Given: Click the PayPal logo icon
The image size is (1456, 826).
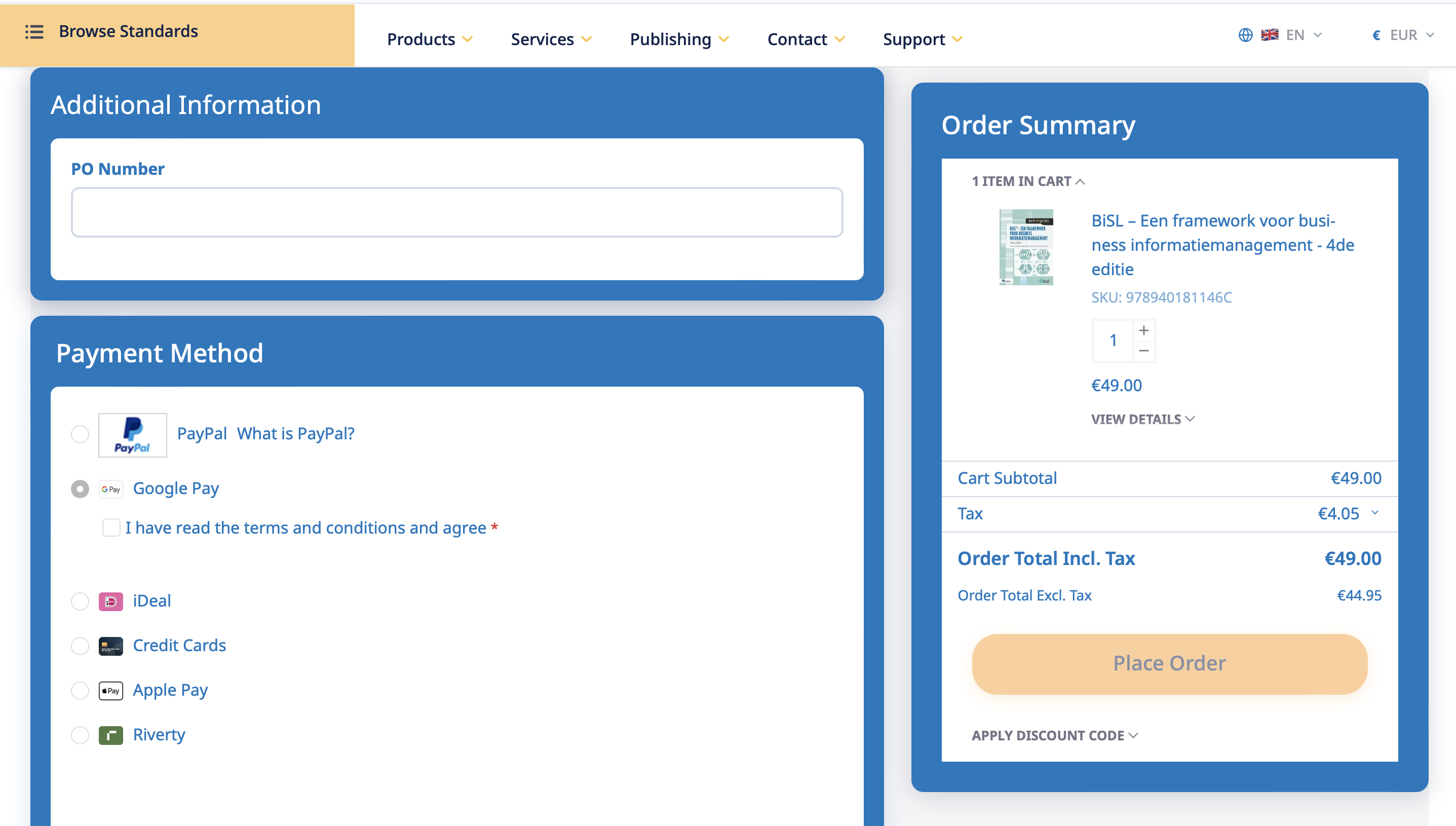Looking at the screenshot, I should tap(133, 435).
